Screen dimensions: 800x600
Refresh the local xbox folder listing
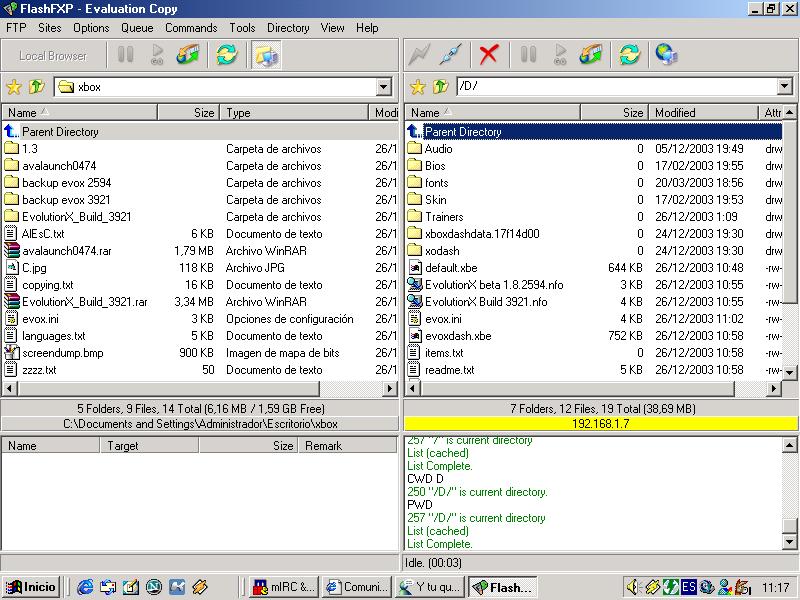coord(227,55)
